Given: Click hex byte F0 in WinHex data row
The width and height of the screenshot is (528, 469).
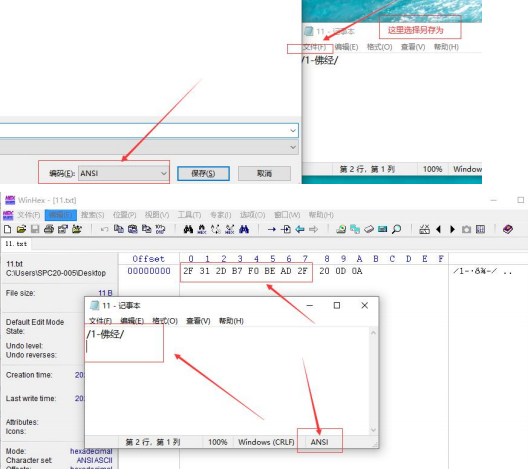Looking at the screenshot, I should [253, 271].
